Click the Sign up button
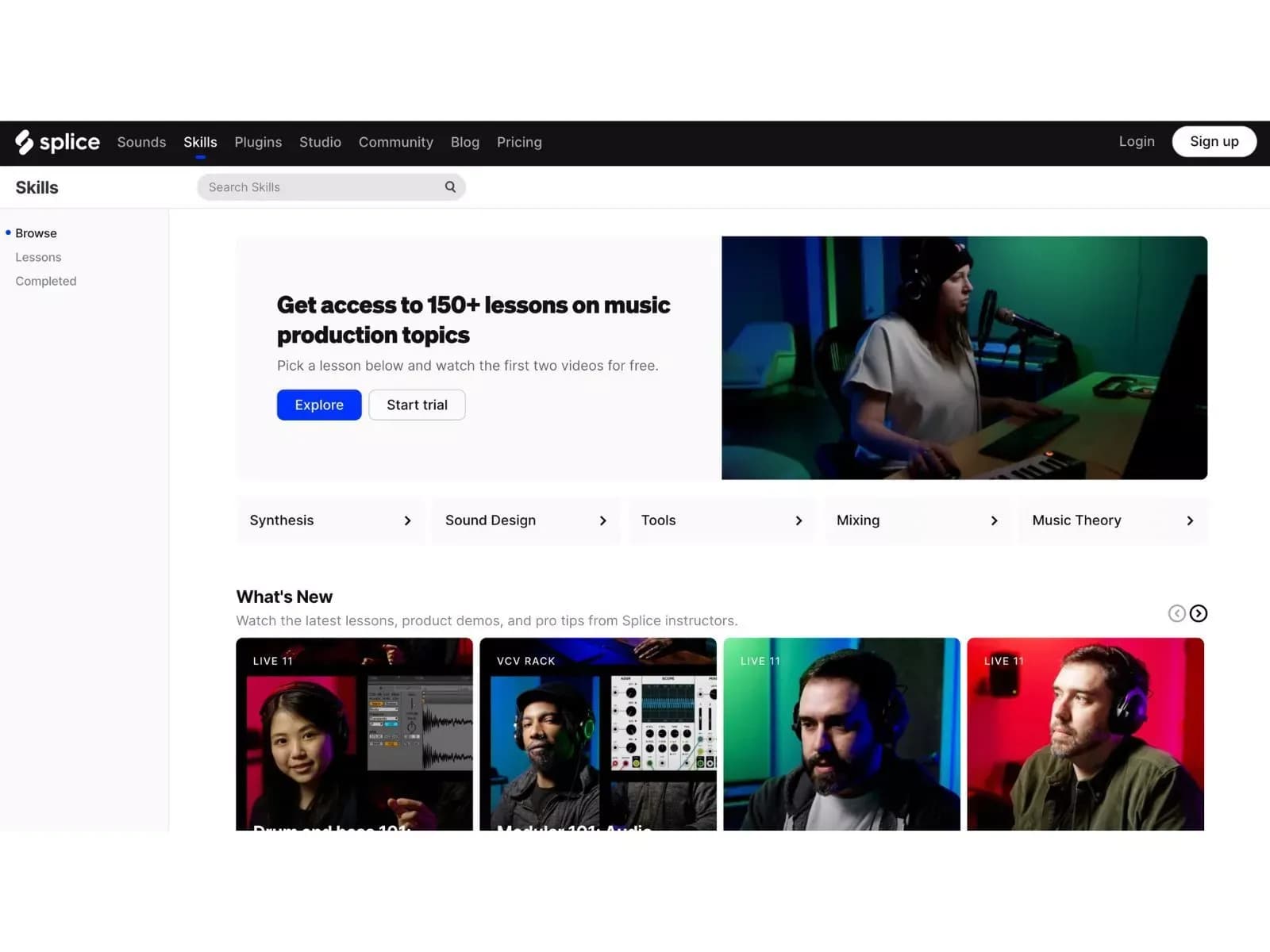This screenshot has height=952, width=1270. [1214, 141]
